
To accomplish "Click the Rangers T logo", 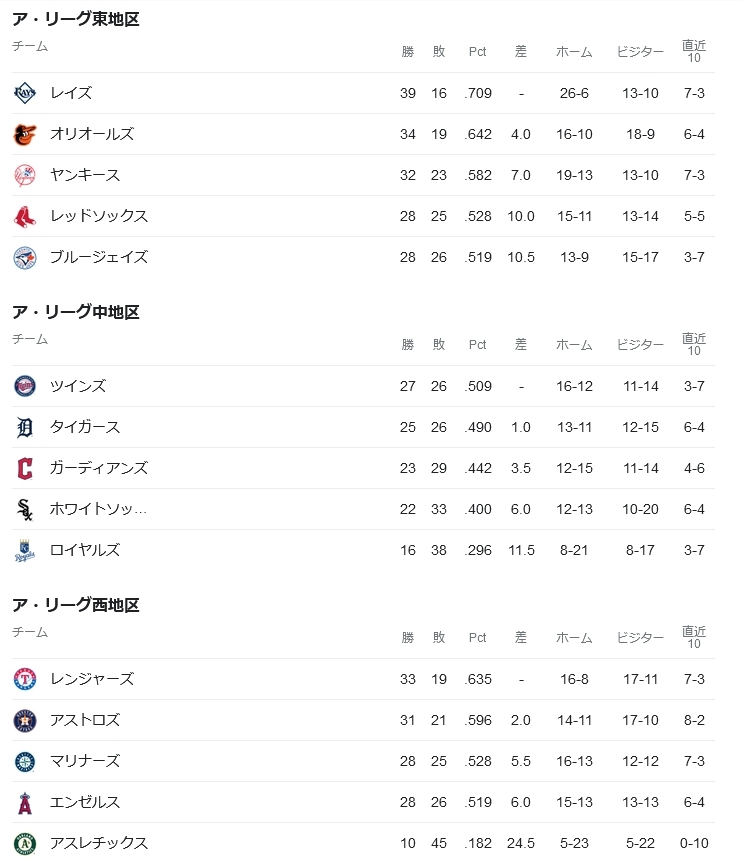I will (x=24, y=679).
